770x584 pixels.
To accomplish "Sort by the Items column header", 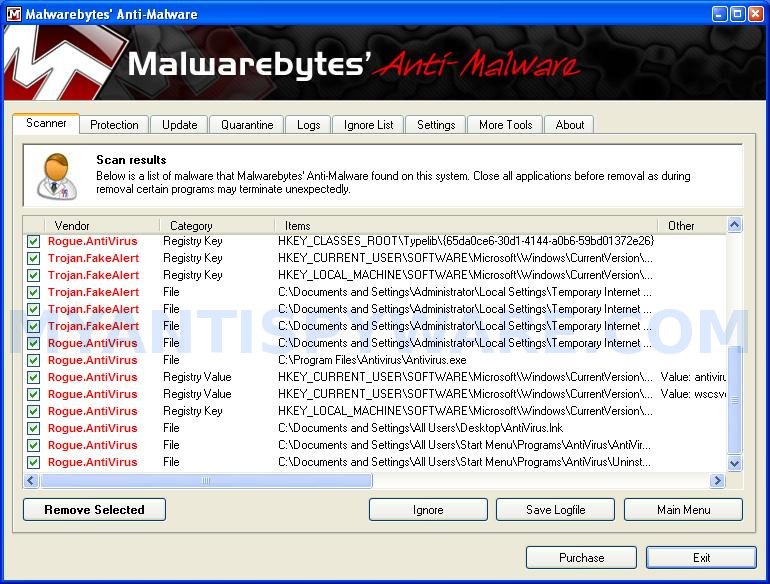I will pos(466,225).
